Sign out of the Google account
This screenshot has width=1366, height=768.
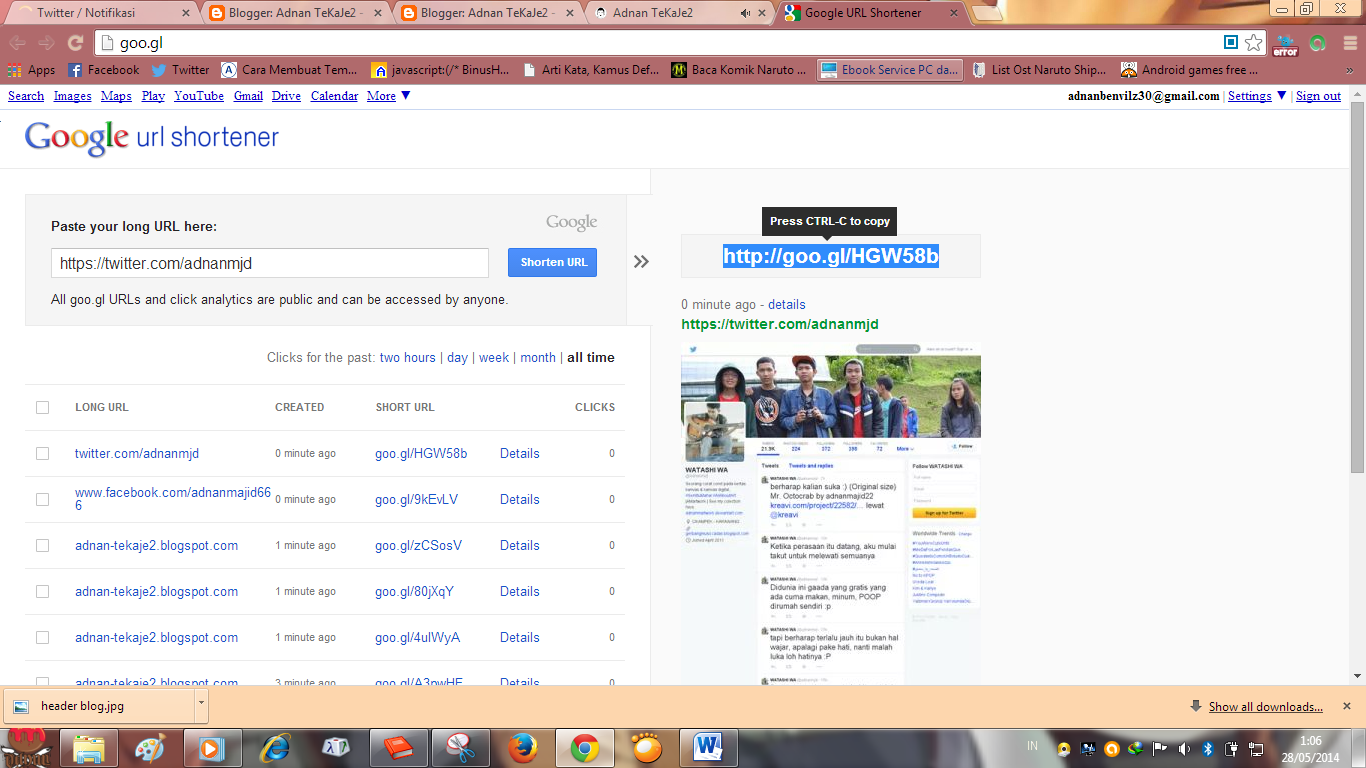click(x=1318, y=96)
